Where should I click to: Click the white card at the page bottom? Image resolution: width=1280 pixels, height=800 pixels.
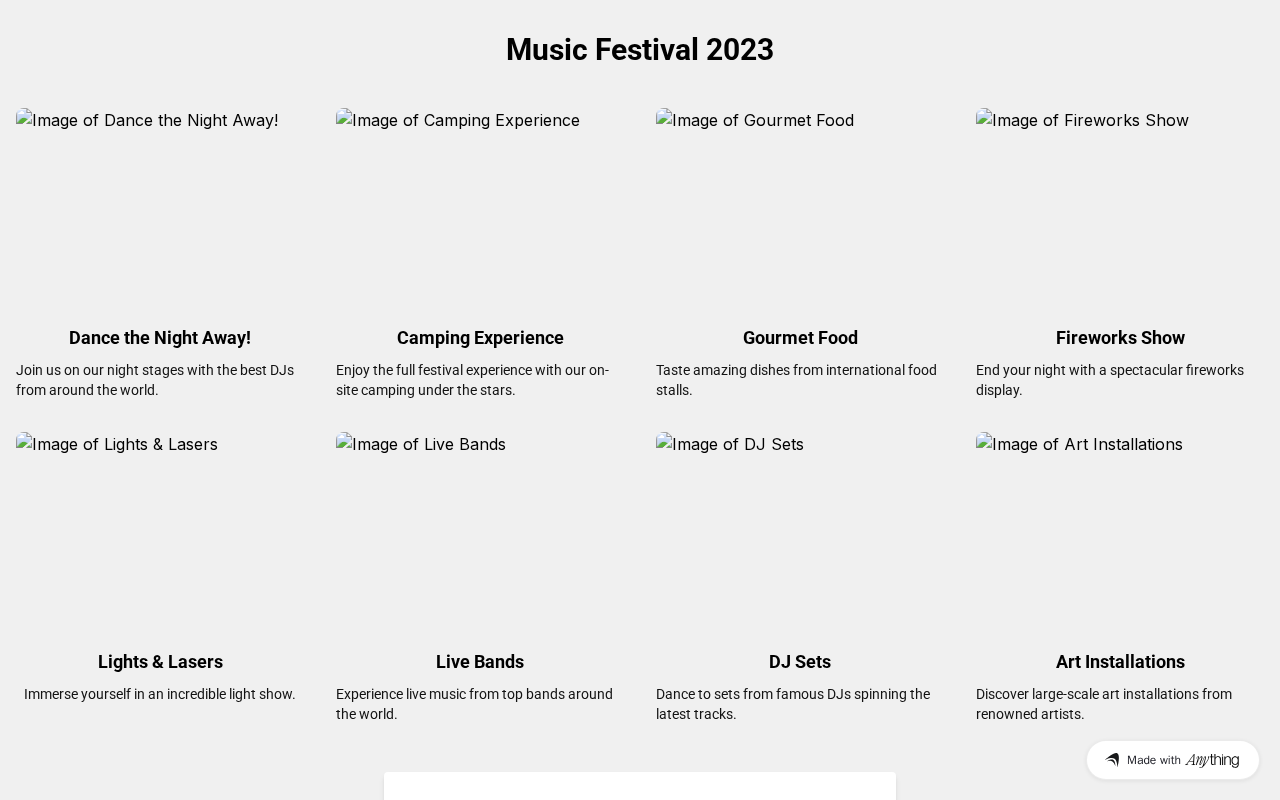tap(640, 787)
